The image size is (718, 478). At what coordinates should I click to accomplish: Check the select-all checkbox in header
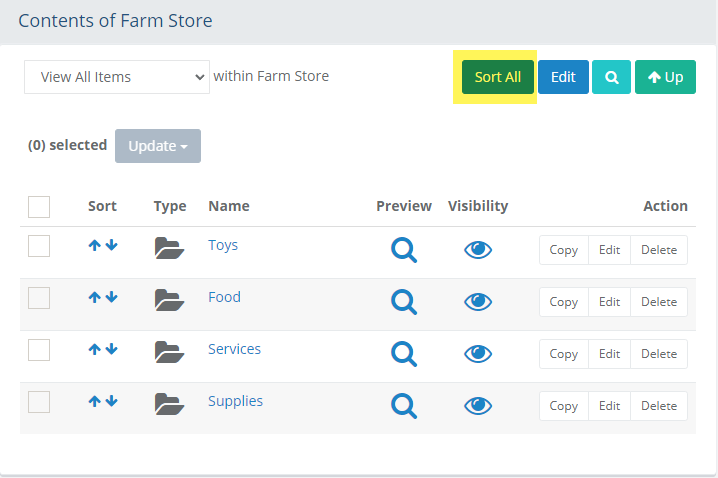click(x=39, y=207)
